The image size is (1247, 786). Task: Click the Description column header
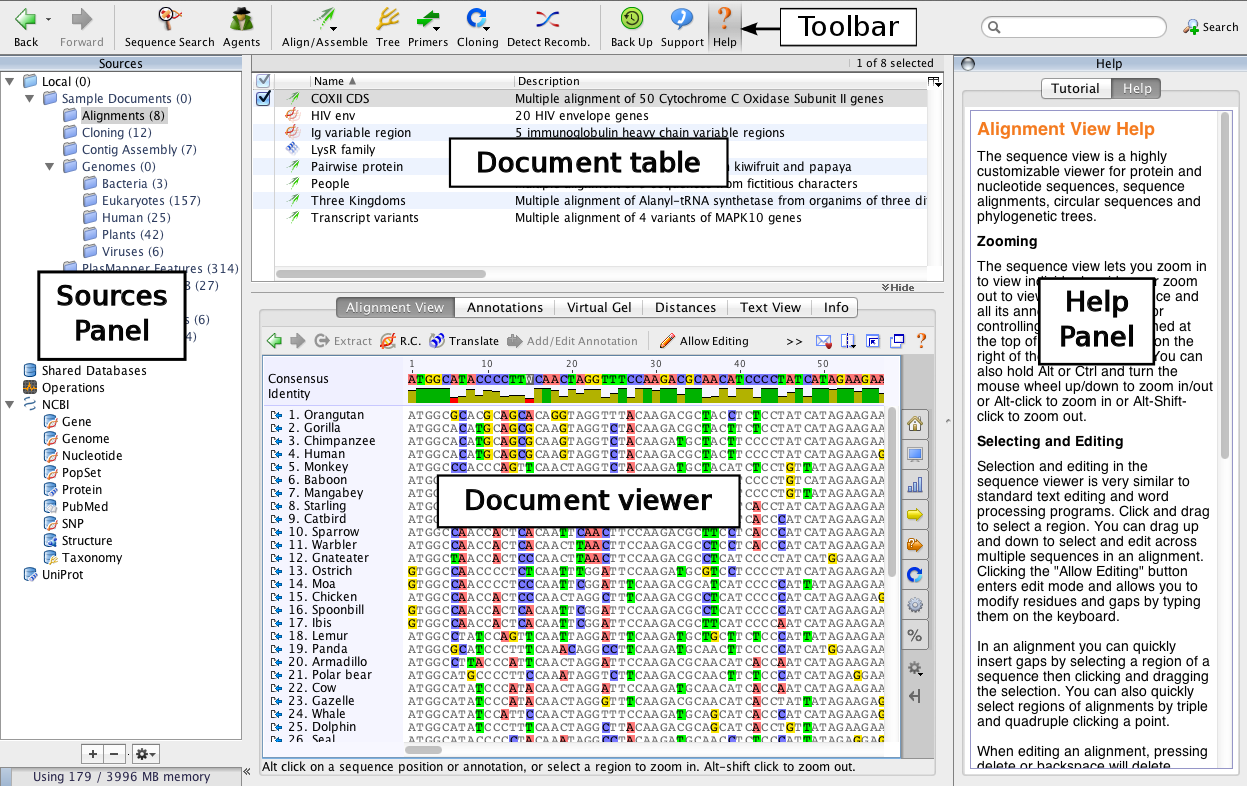[720, 81]
